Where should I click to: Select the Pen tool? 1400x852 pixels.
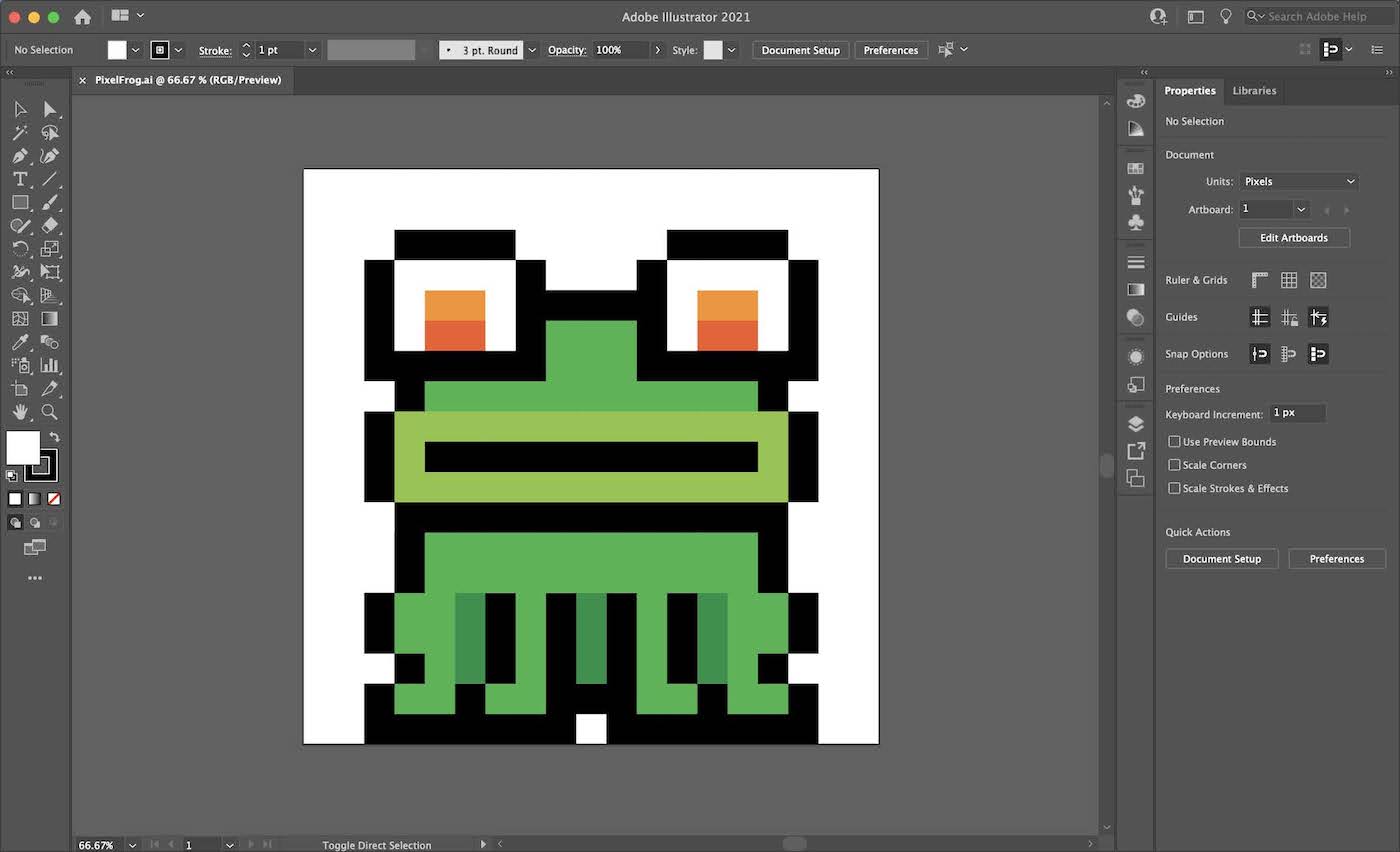pos(19,156)
